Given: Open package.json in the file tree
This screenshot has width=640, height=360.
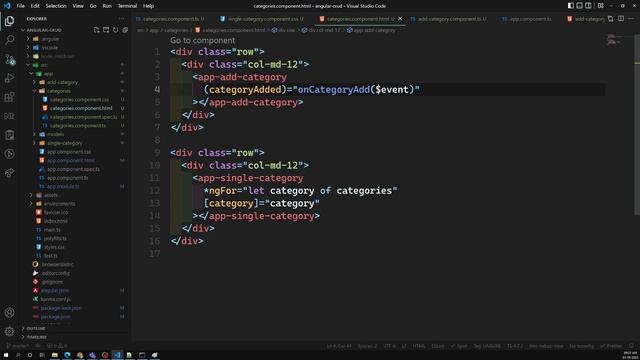Looking at the screenshot, I should [x=56, y=317].
